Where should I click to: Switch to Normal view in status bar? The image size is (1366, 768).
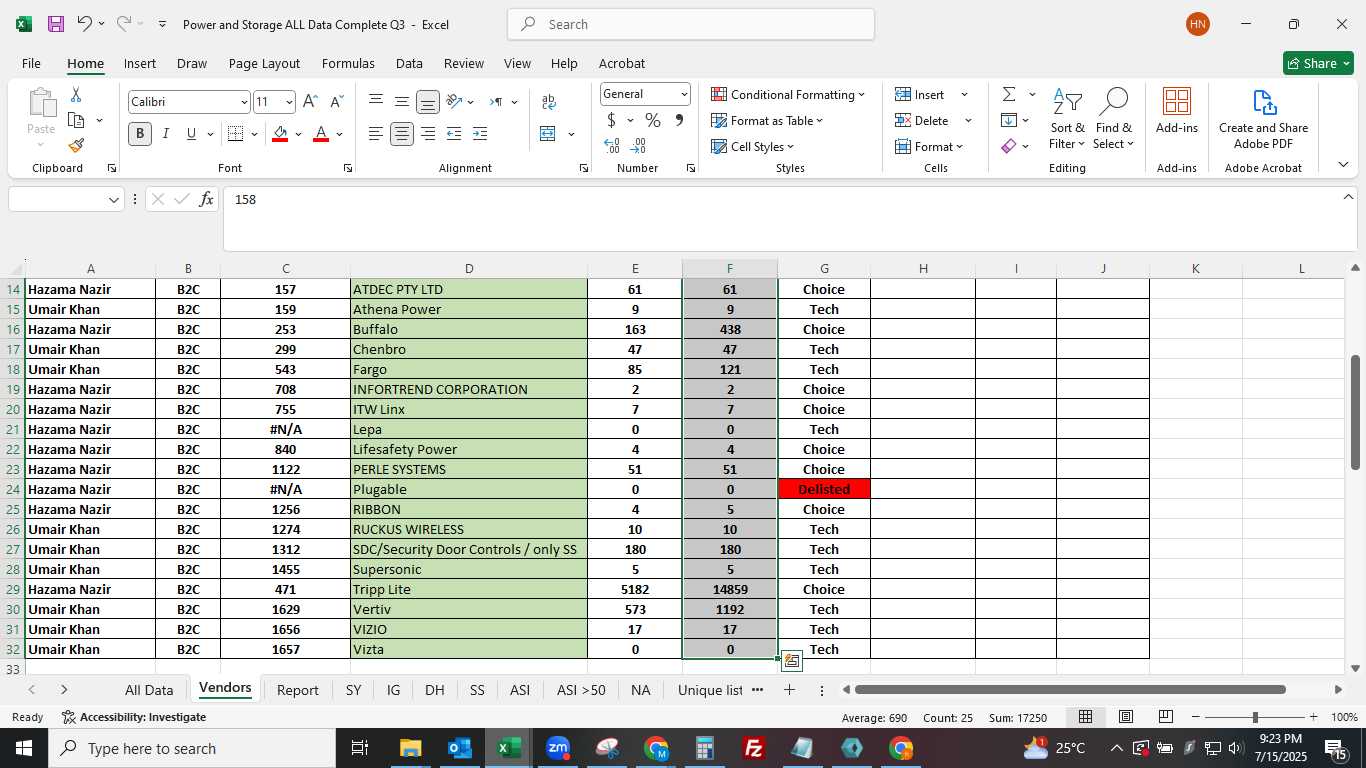click(1085, 717)
